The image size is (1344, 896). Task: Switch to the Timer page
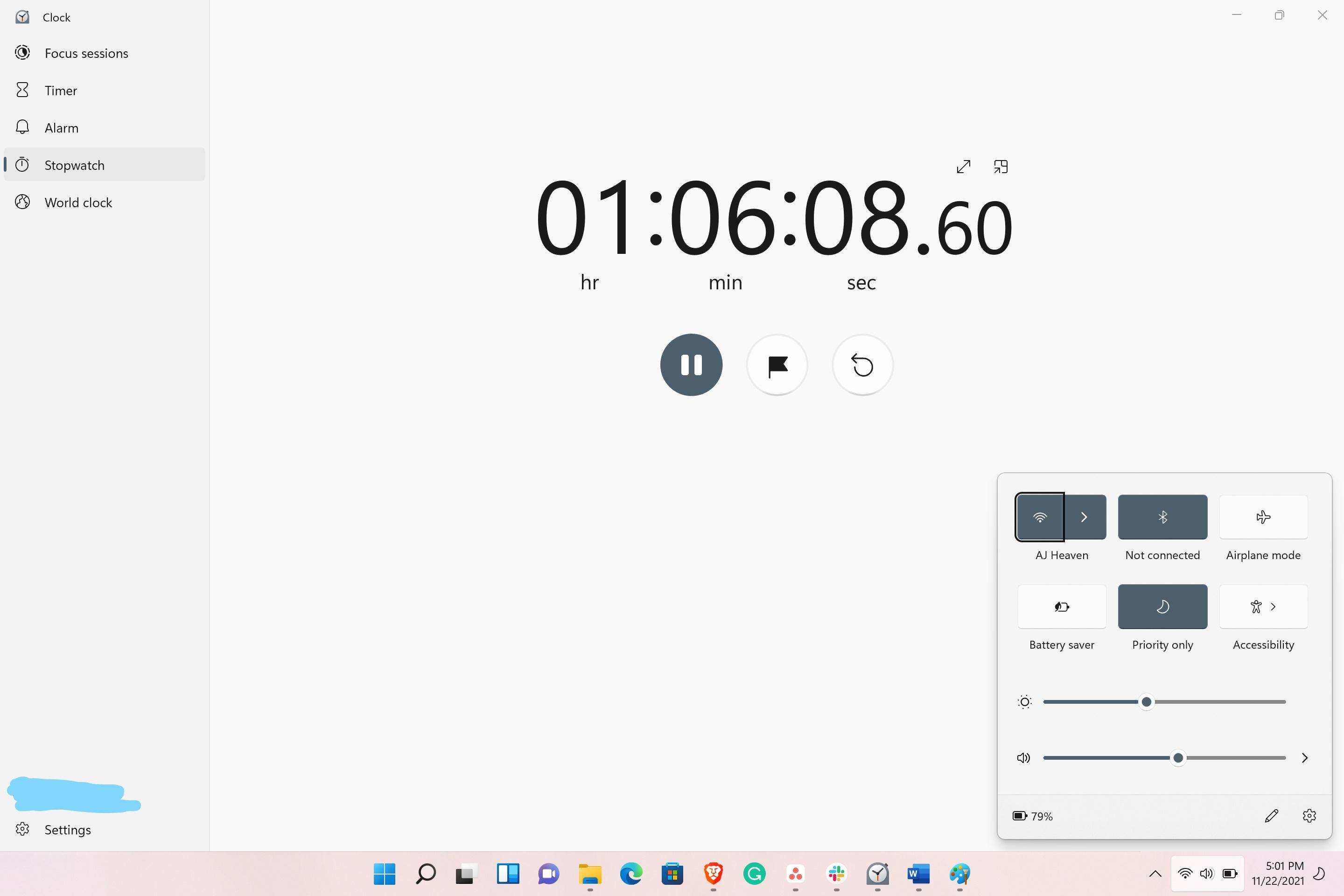coord(61,90)
